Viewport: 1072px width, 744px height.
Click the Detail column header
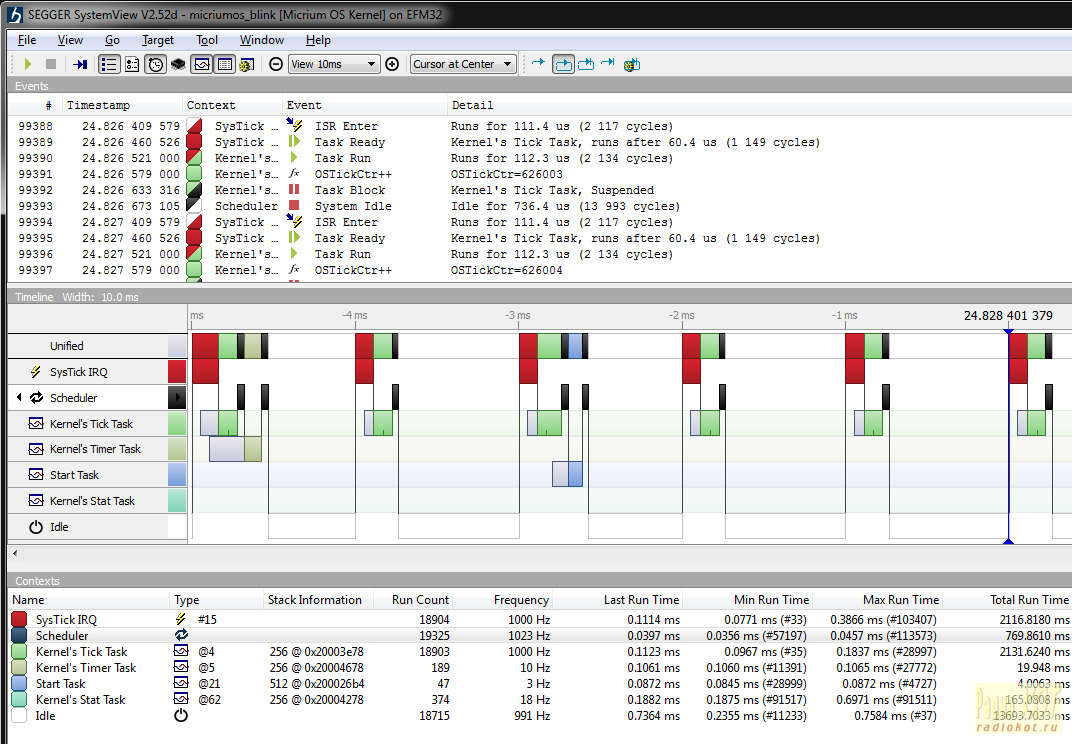(759, 105)
